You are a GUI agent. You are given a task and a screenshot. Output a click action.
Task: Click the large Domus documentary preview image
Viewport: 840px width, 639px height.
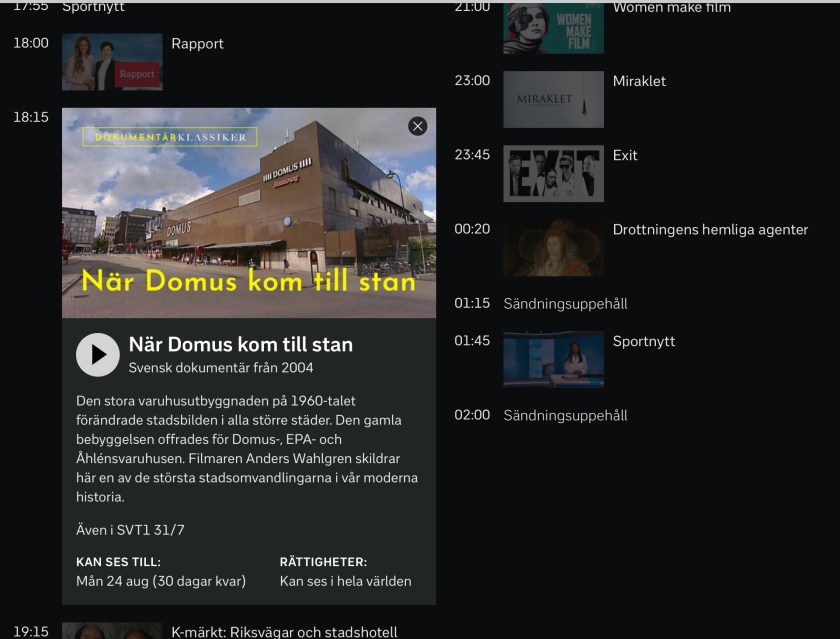[x=249, y=213]
